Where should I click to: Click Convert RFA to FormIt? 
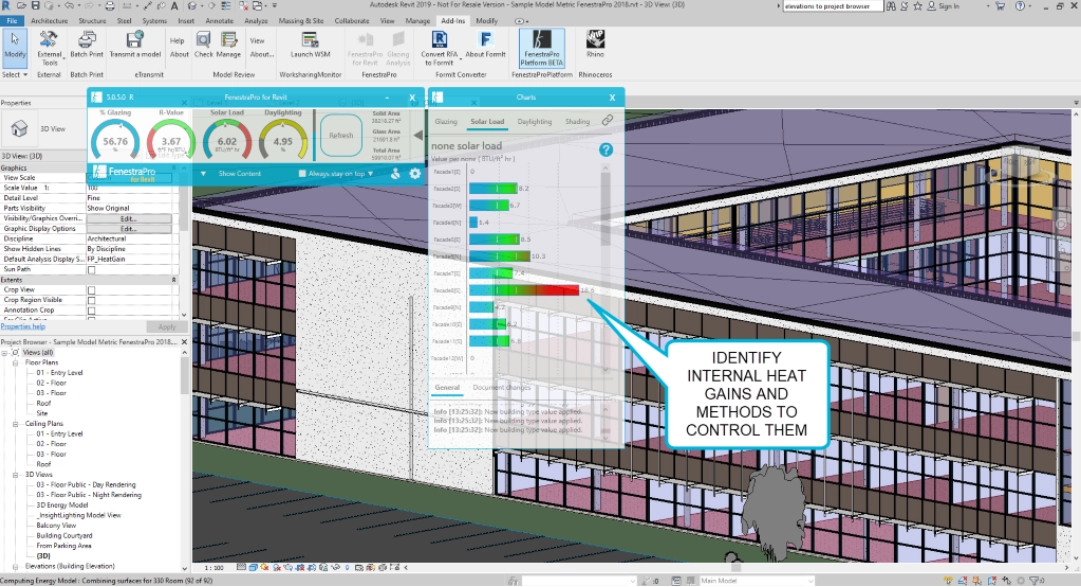[x=439, y=48]
